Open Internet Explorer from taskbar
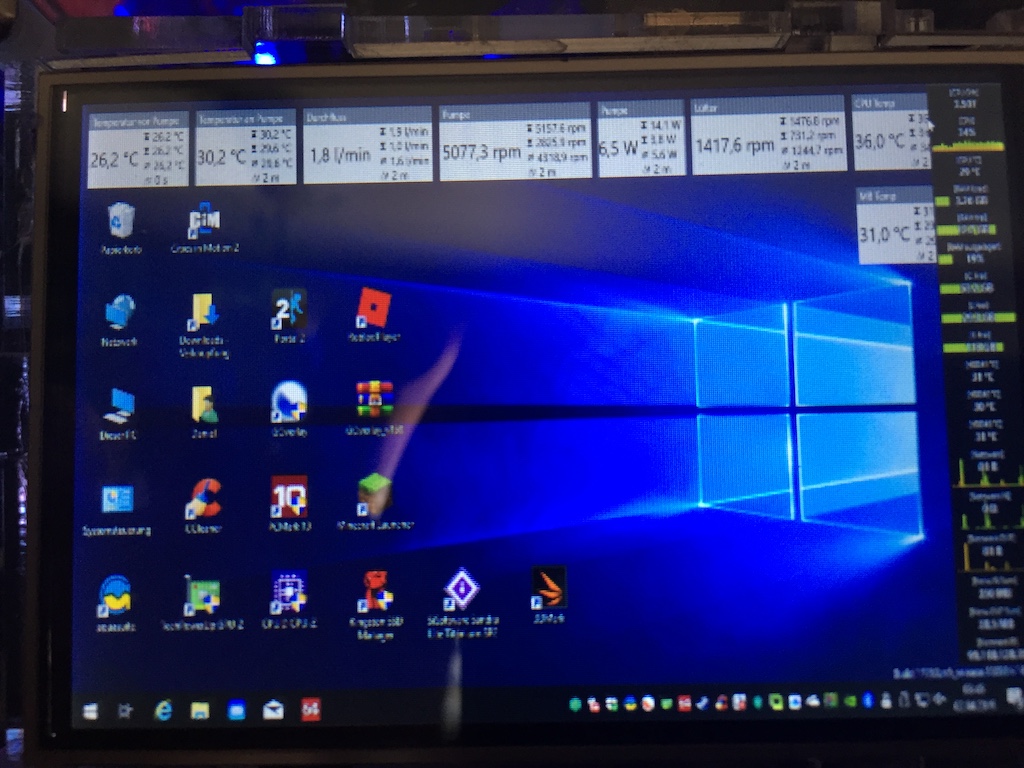 pyautogui.click(x=163, y=710)
